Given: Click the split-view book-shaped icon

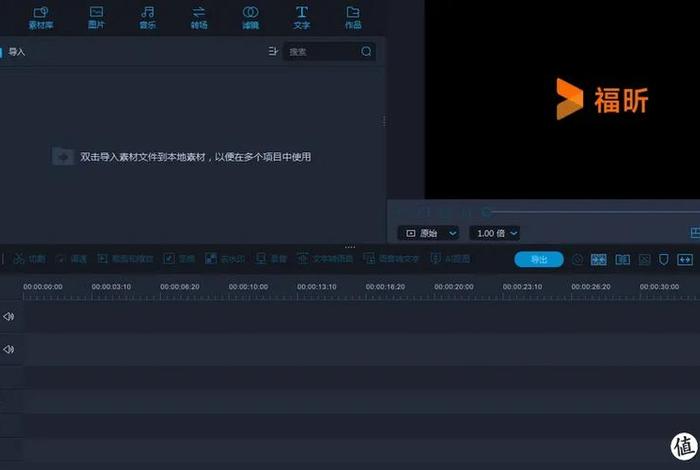Looking at the screenshot, I should 622,260.
